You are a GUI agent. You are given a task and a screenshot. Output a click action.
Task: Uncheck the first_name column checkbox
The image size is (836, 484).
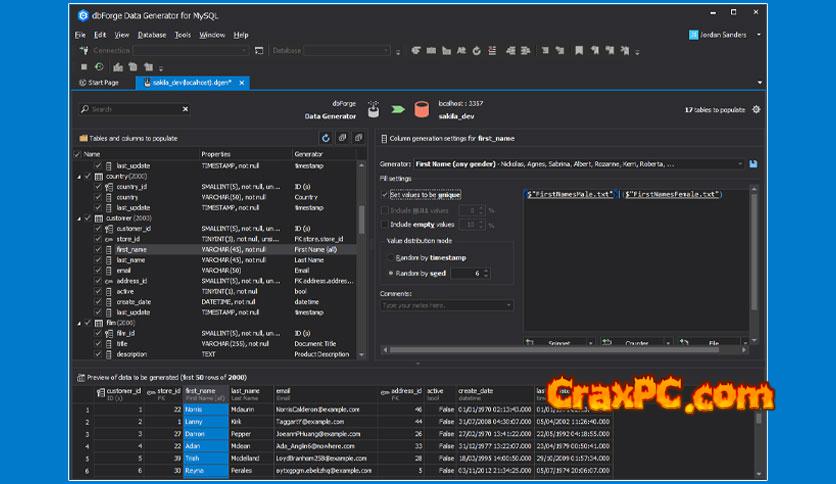pyautogui.click(x=98, y=249)
